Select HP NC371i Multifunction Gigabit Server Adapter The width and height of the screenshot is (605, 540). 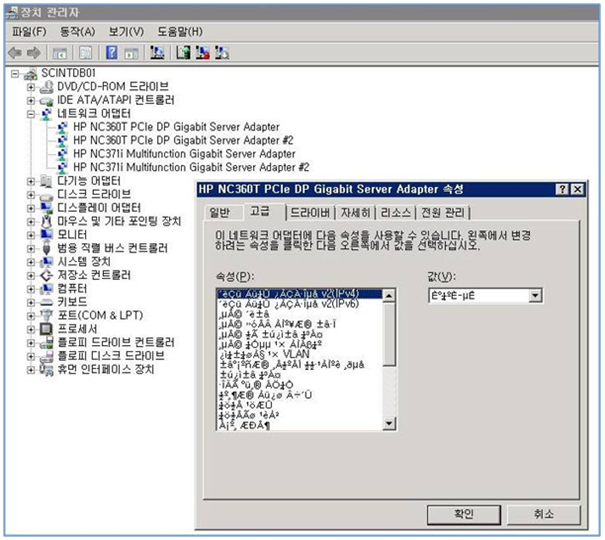click(184, 154)
